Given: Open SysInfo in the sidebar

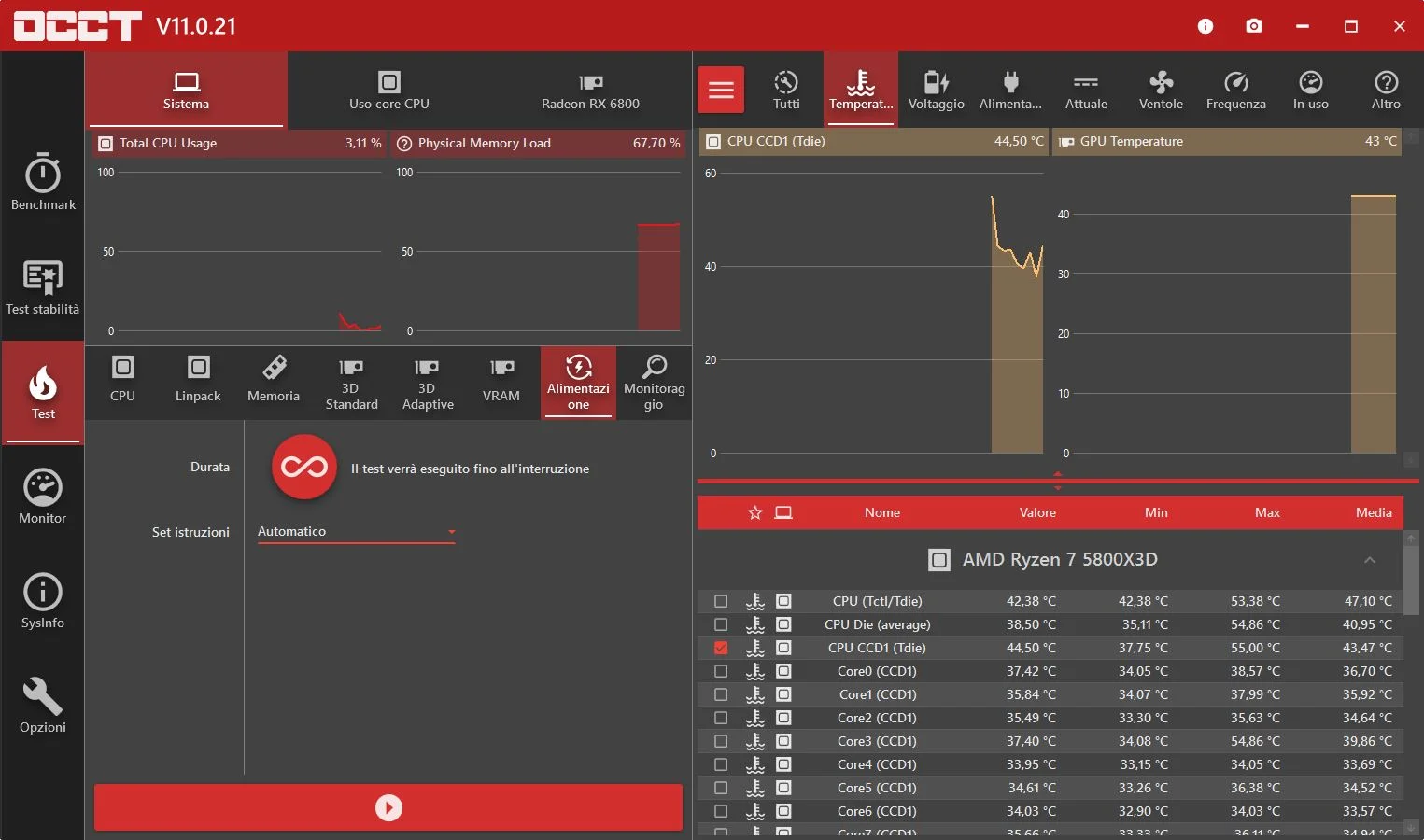Looking at the screenshot, I should coord(43,601).
